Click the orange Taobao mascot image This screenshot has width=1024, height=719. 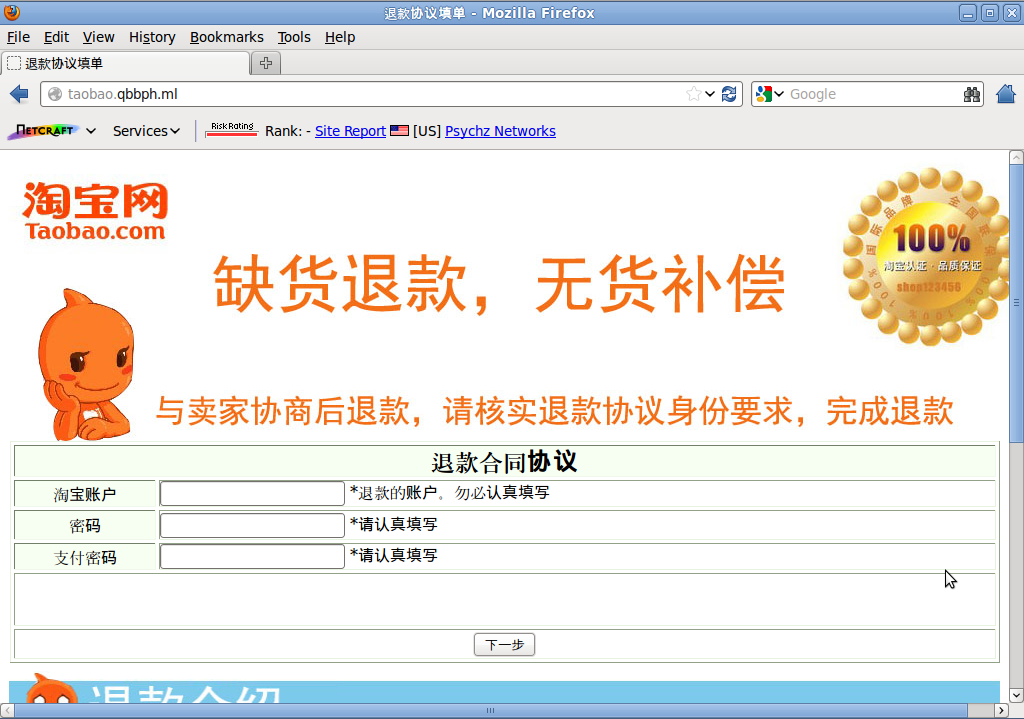click(86, 364)
